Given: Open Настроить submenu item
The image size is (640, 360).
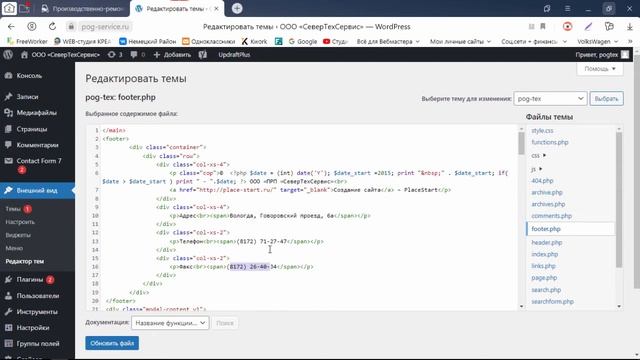Looking at the screenshot, I should (20, 222).
